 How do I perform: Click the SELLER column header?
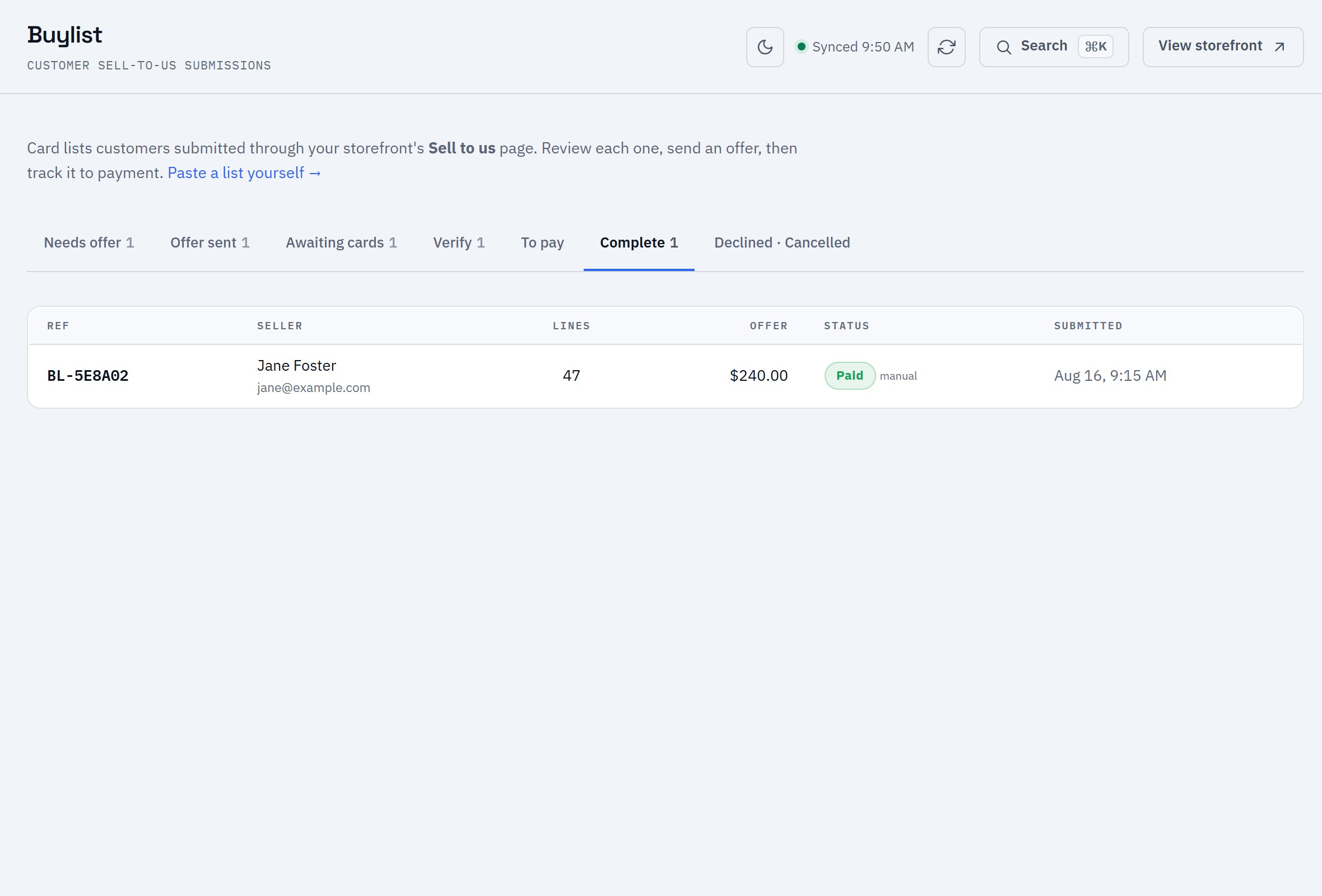[x=280, y=326]
